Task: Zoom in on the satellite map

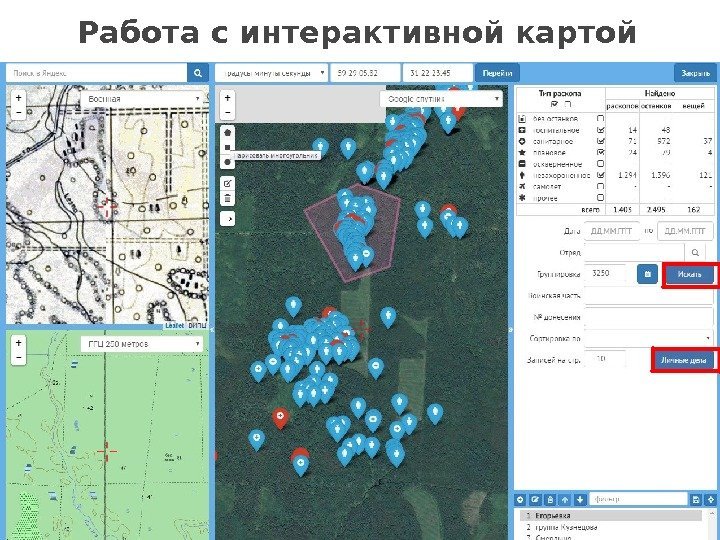Action: tap(227, 98)
